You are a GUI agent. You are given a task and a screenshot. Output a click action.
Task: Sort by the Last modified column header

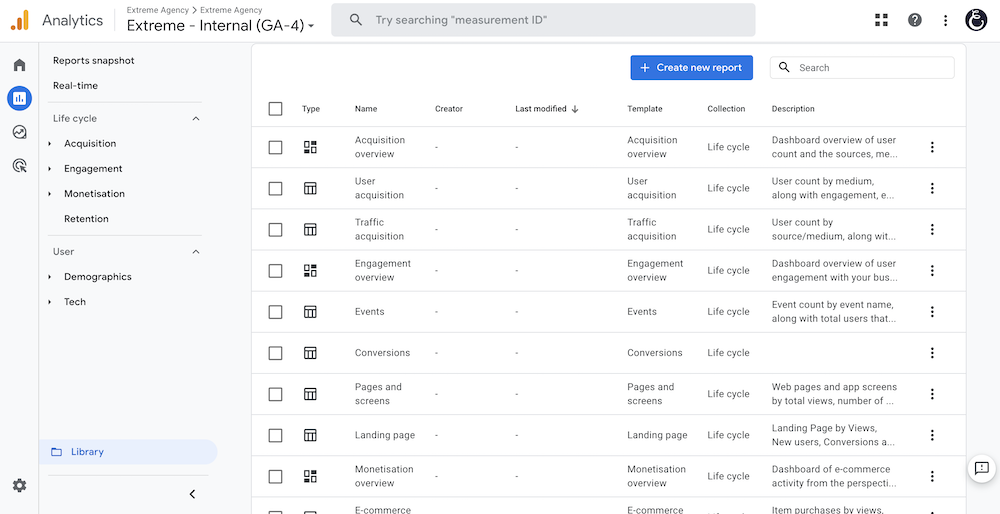click(x=547, y=109)
